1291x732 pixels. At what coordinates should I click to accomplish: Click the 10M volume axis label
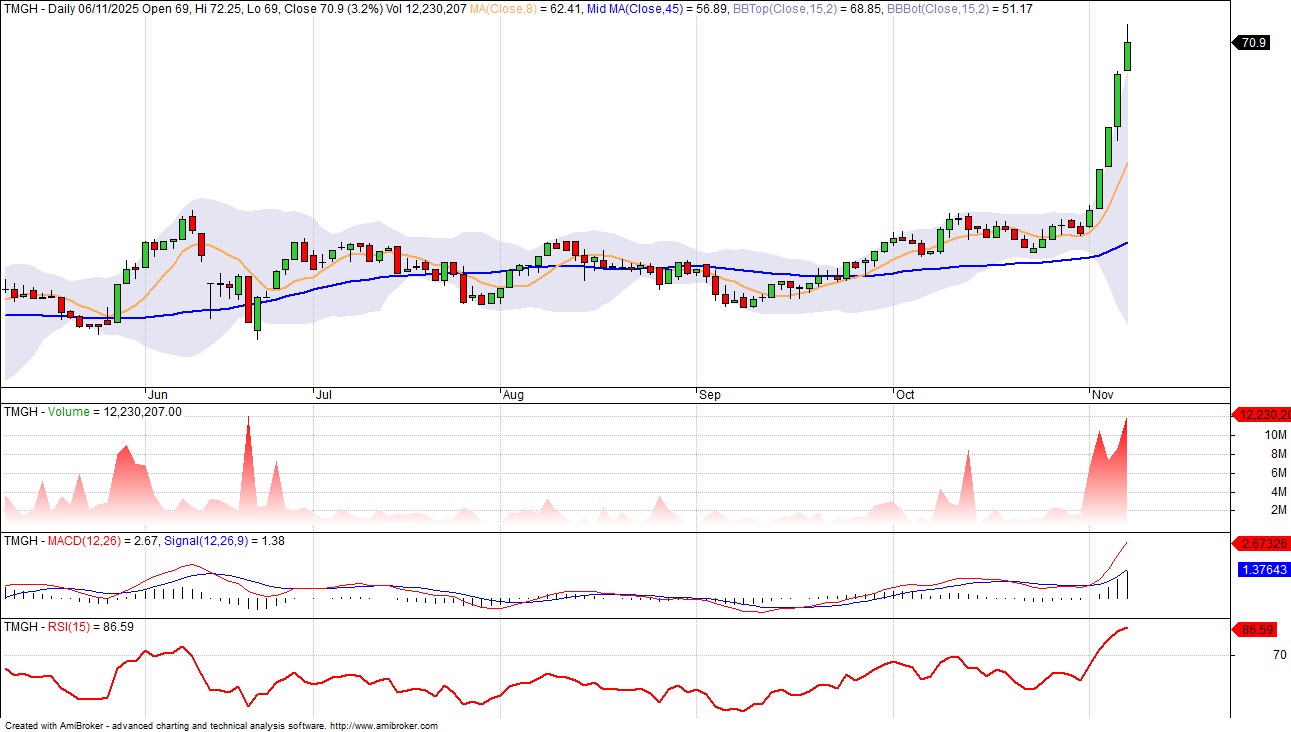(x=1247, y=435)
